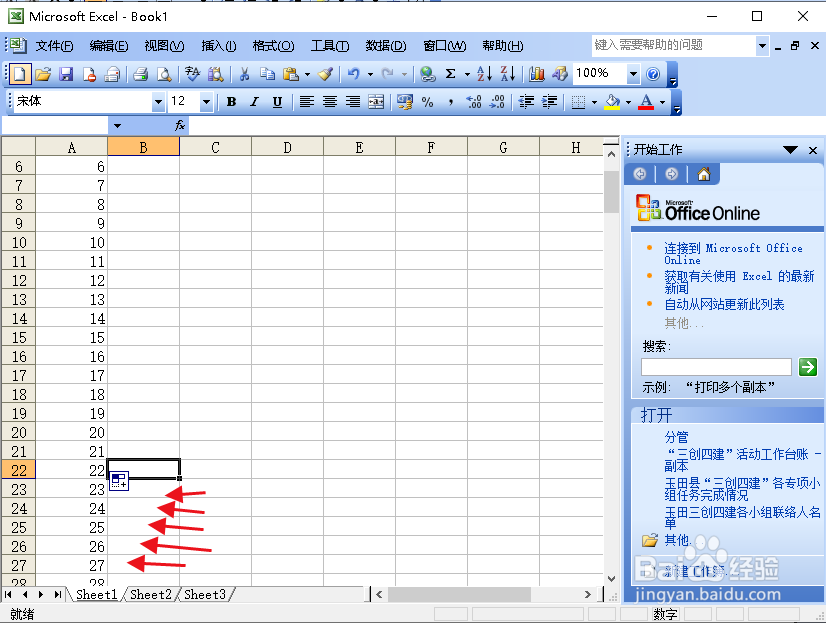Image resolution: width=826 pixels, height=623 pixels.
Task: Center-align the cell text
Action: [330, 102]
